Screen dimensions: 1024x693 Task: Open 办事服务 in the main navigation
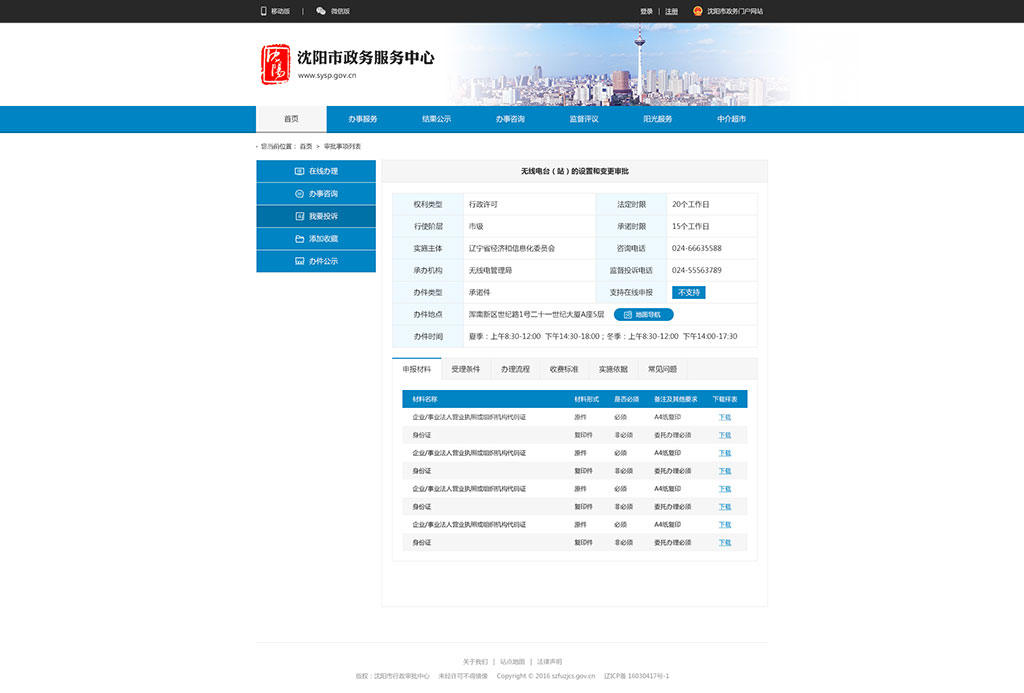[x=363, y=119]
